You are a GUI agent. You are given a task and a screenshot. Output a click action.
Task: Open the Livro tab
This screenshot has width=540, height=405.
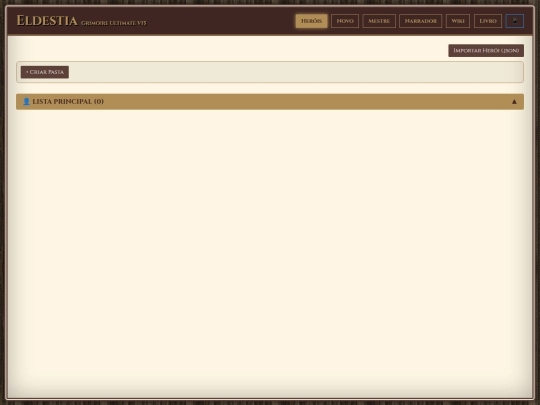(488, 21)
